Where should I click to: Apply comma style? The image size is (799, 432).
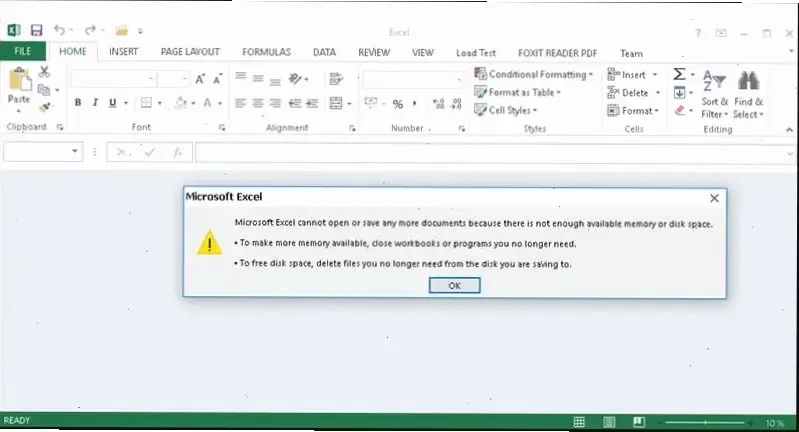point(414,104)
